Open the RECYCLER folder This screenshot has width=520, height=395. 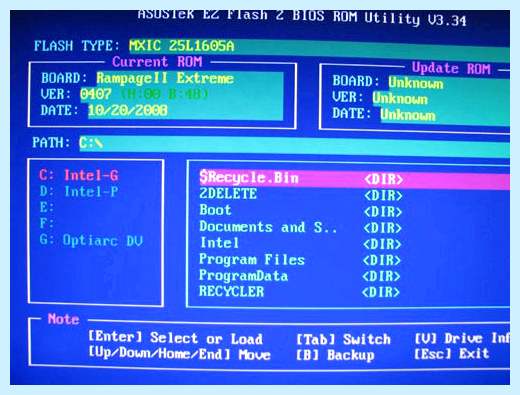[299, 292]
